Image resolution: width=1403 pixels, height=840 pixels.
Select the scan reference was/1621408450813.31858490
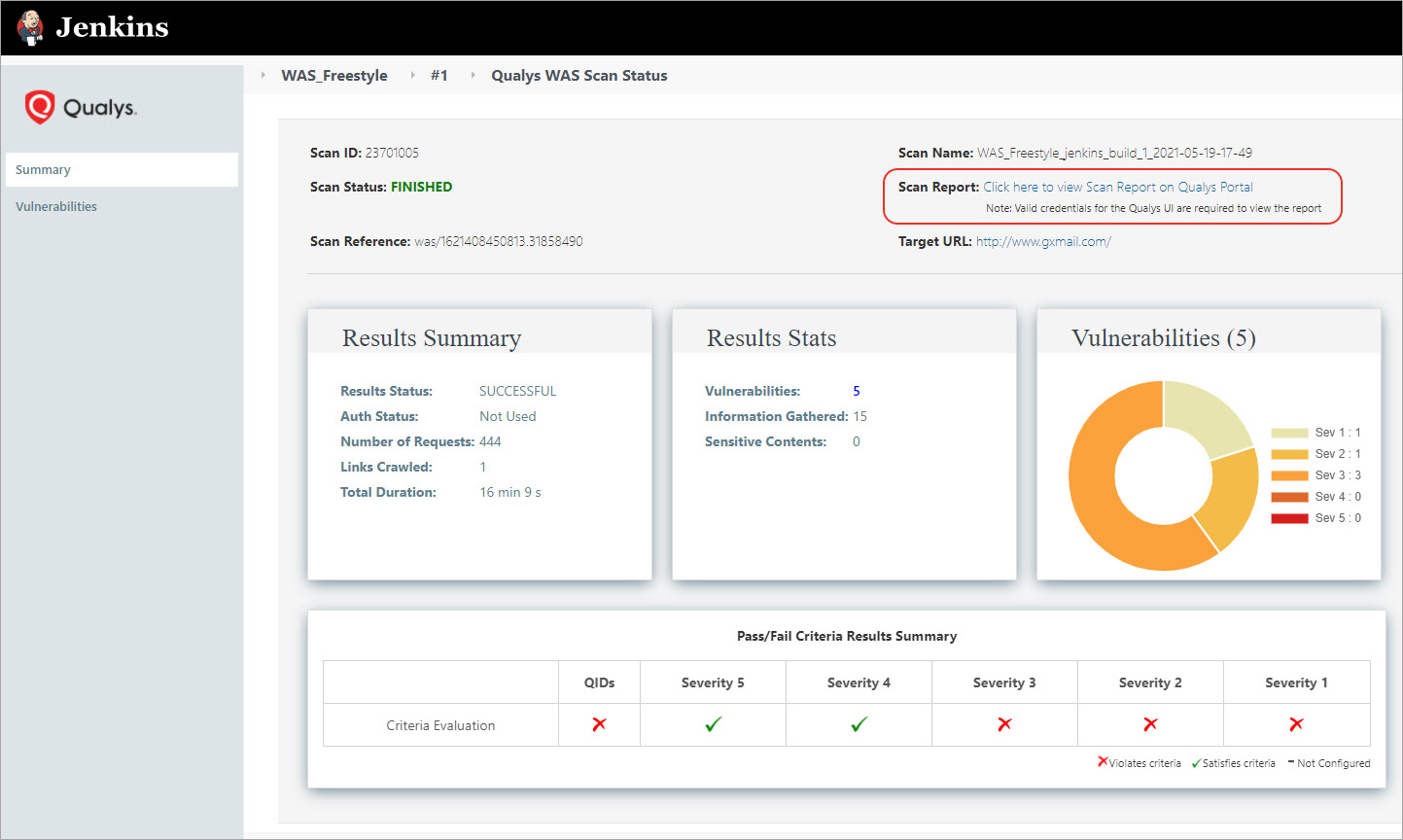[x=499, y=241]
